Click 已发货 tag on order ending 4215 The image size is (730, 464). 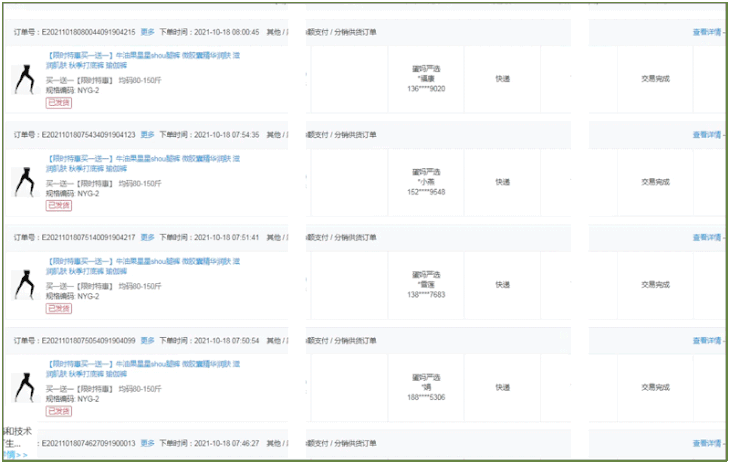(58, 102)
